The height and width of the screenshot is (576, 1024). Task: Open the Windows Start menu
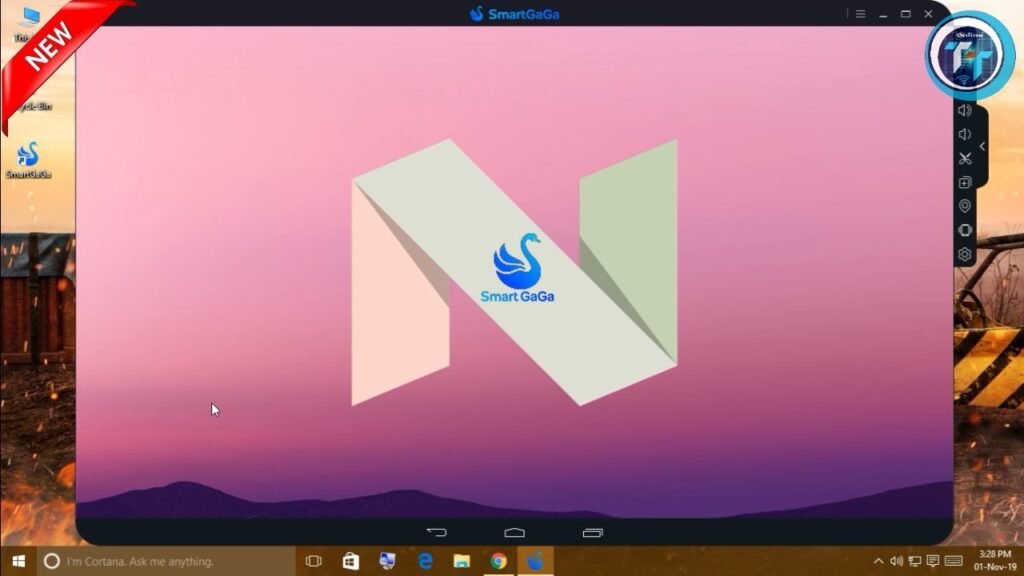18,561
